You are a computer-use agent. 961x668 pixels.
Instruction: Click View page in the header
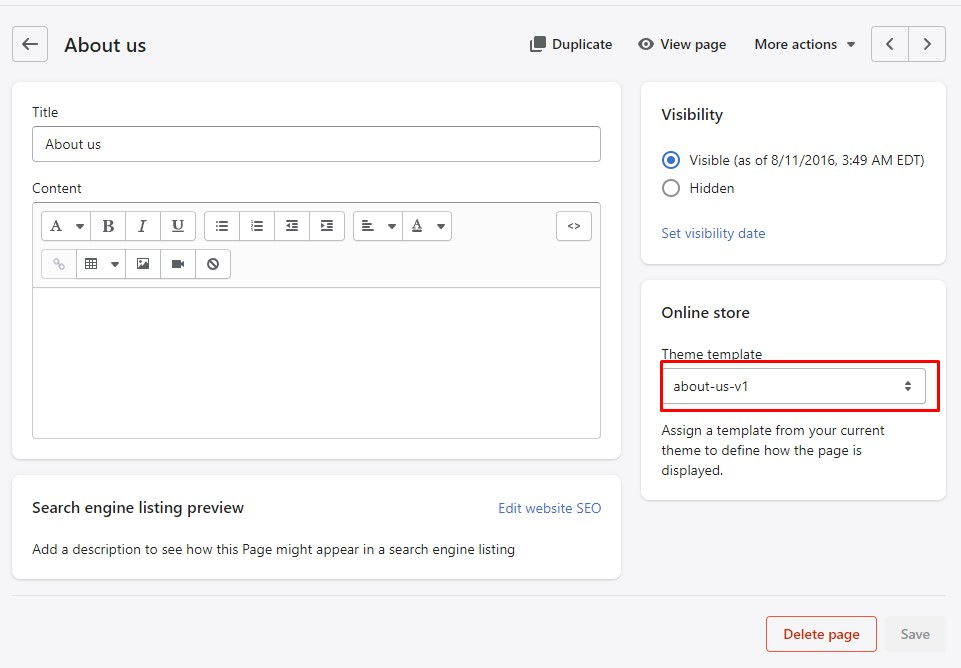[x=682, y=44]
